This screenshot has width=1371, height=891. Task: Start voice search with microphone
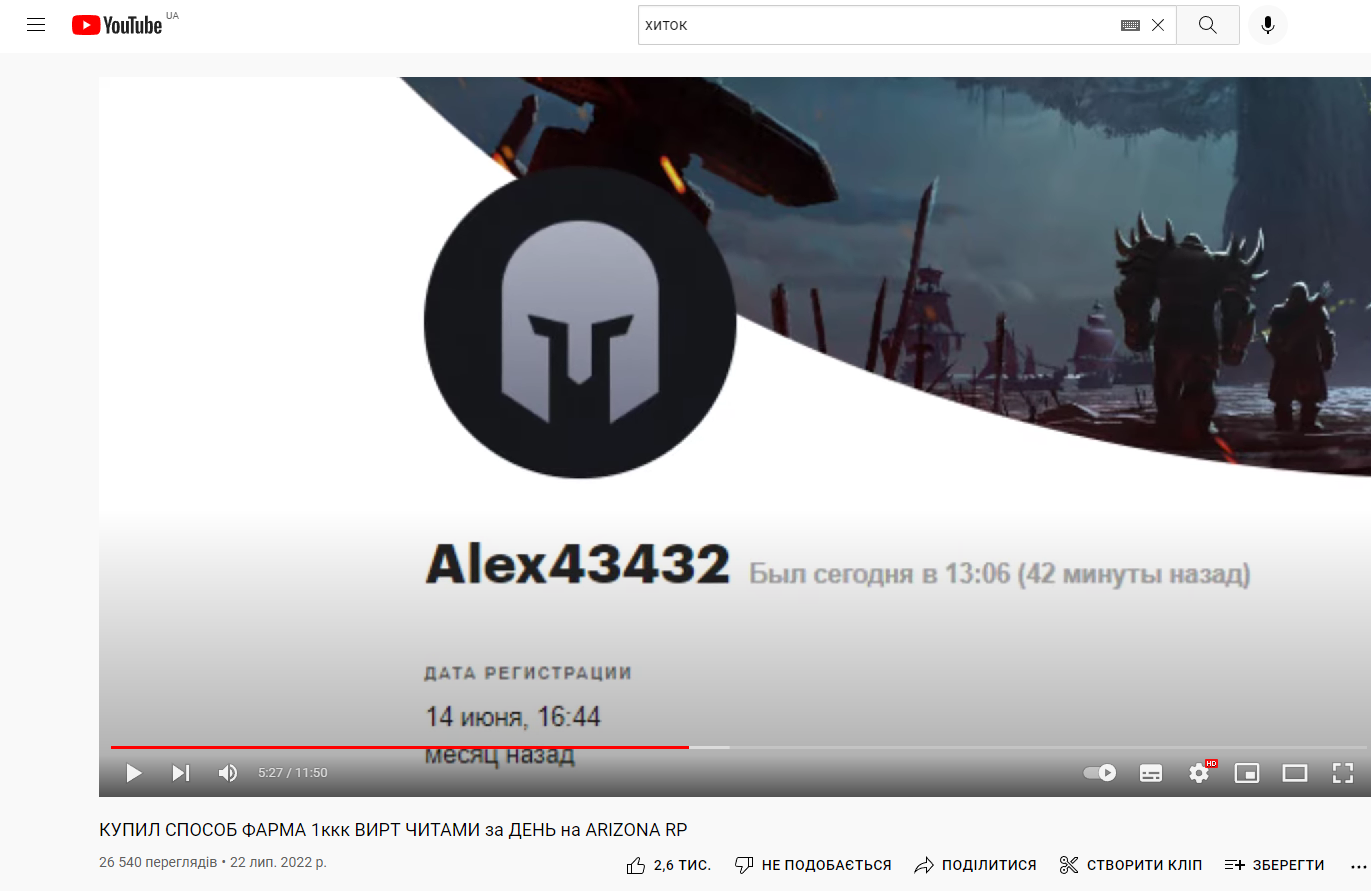pos(1268,25)
